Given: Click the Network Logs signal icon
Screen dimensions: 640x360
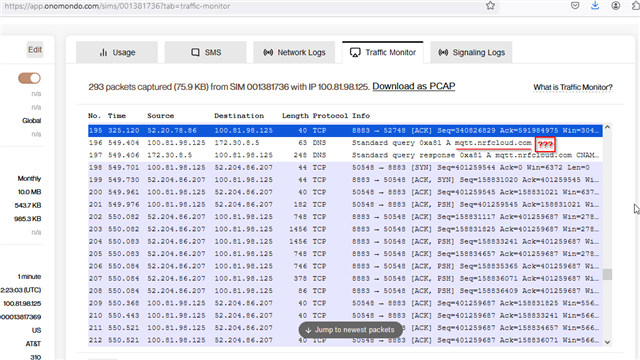Looking at the screenshot, I should [268, 52].
